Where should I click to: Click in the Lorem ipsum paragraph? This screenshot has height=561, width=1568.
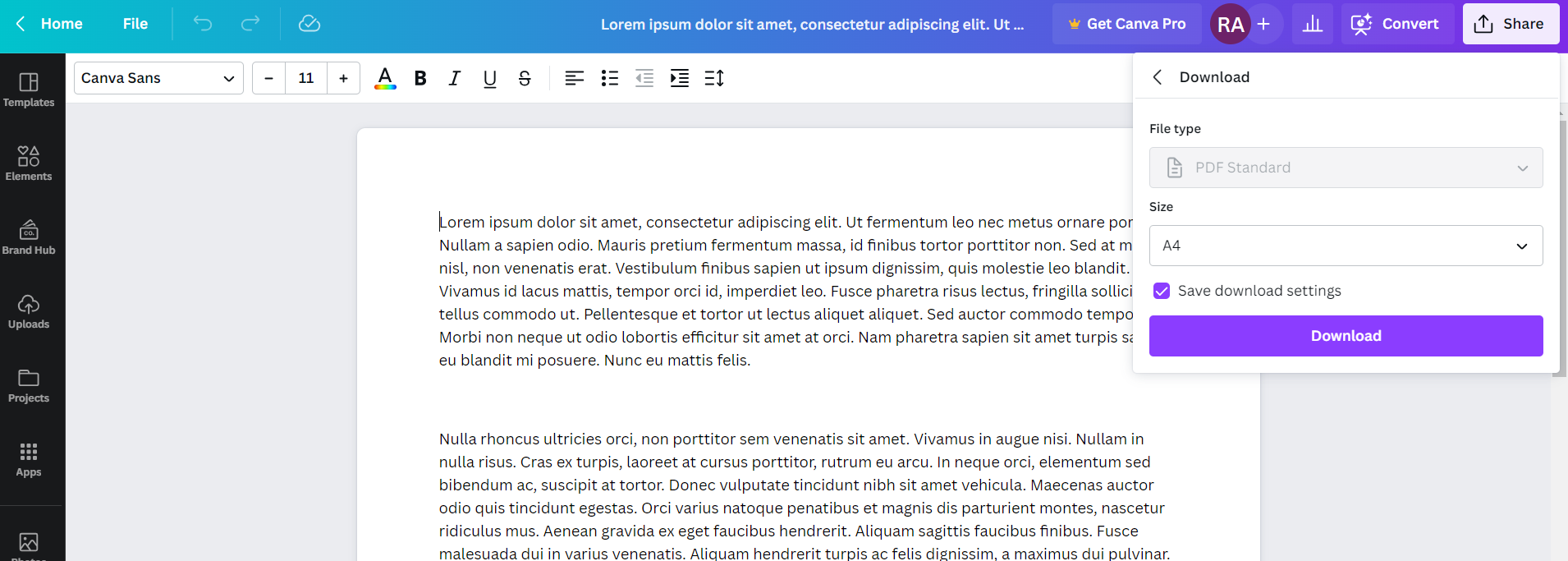786,291
